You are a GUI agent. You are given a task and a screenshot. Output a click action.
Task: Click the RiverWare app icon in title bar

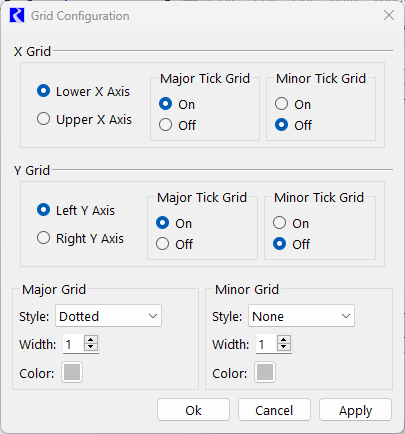pos(17,16)
